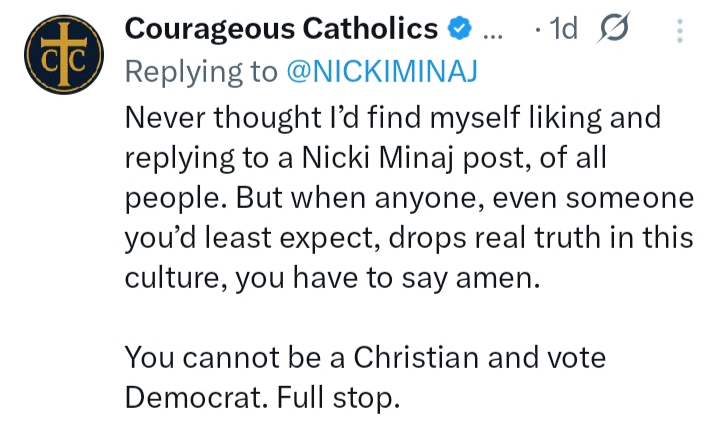Screen dimensions: 720x441
Task: Open the Courageous Catholics profile avatar
Action: tap(64, 55)
